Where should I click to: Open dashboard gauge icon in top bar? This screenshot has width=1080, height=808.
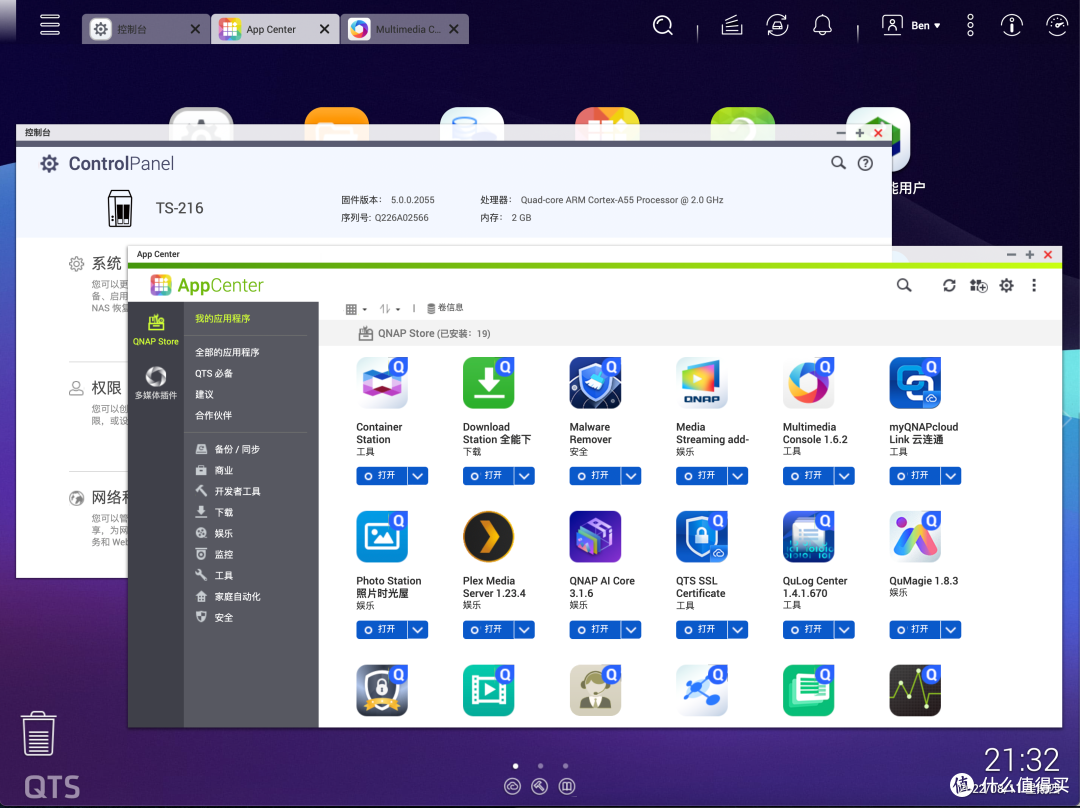click(1057, 26)
